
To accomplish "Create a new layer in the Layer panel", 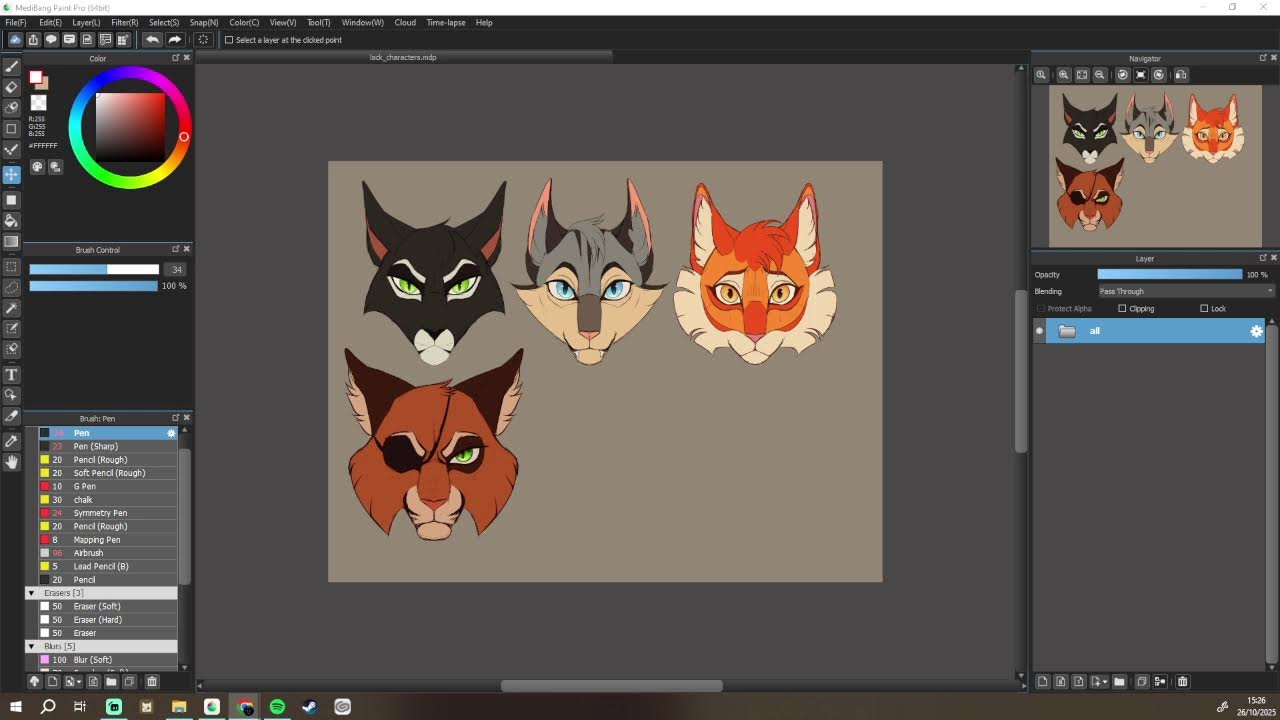I will [1042, 682].
